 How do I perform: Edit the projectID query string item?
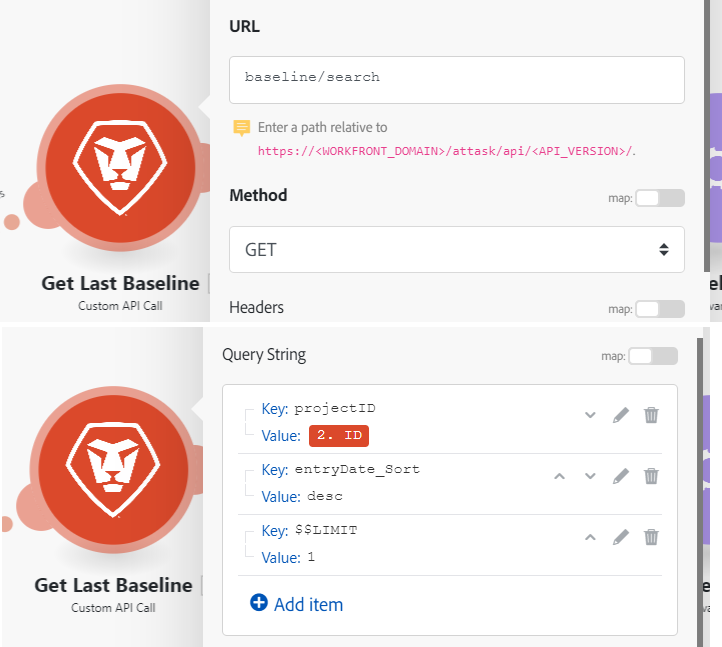(x=621, y=415)
